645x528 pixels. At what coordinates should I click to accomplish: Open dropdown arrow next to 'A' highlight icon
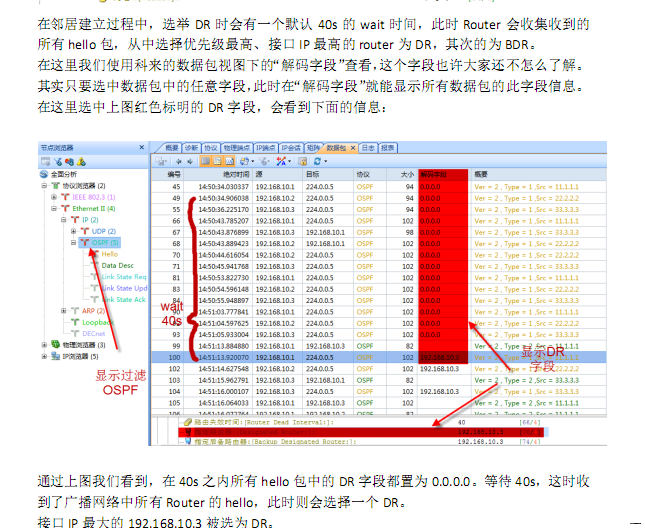click(x=290, y=162)
